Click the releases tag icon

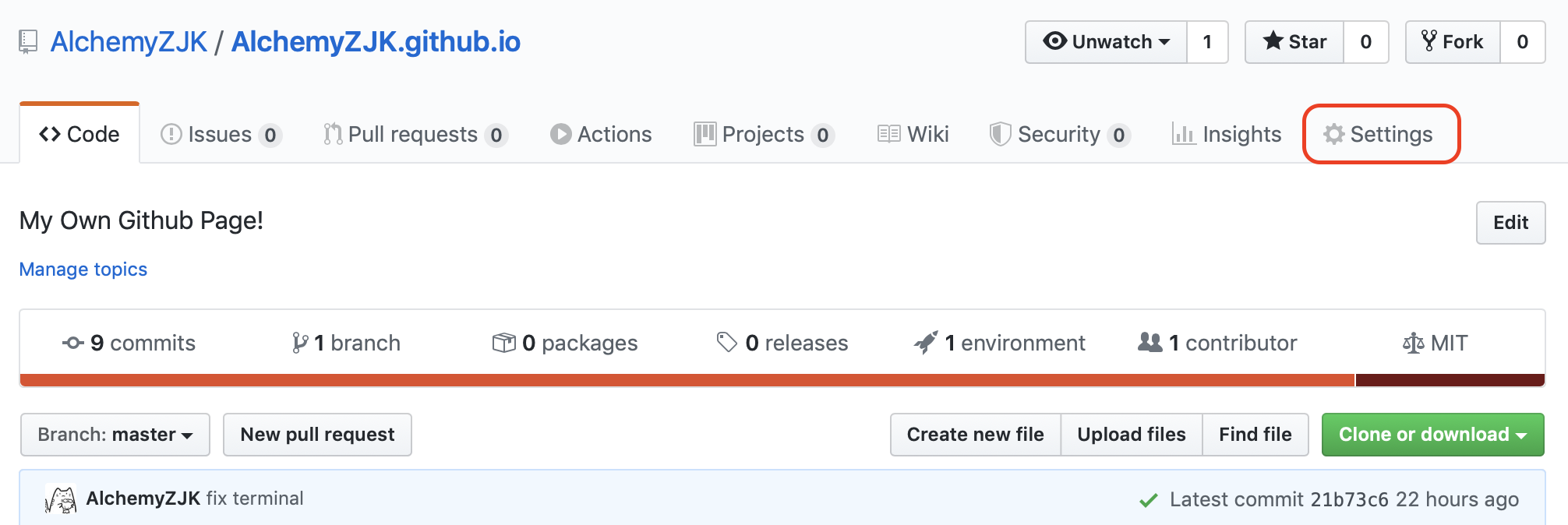[x=727, y=343]
